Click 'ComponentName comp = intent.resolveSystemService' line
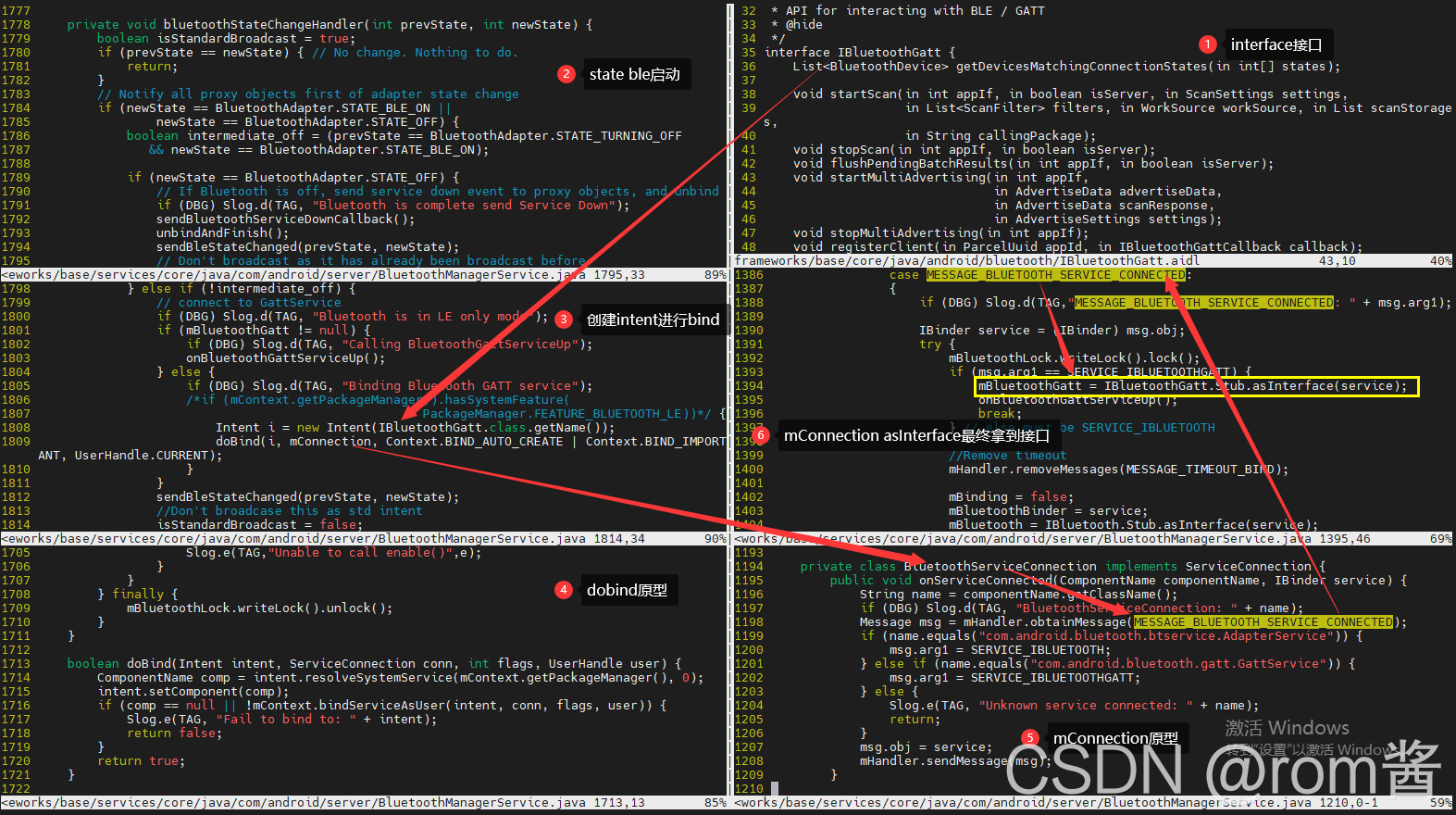 [x=400, y=678]
